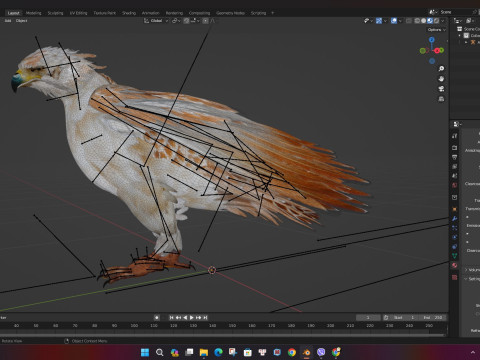Click the Play animation button

[192, 318]
